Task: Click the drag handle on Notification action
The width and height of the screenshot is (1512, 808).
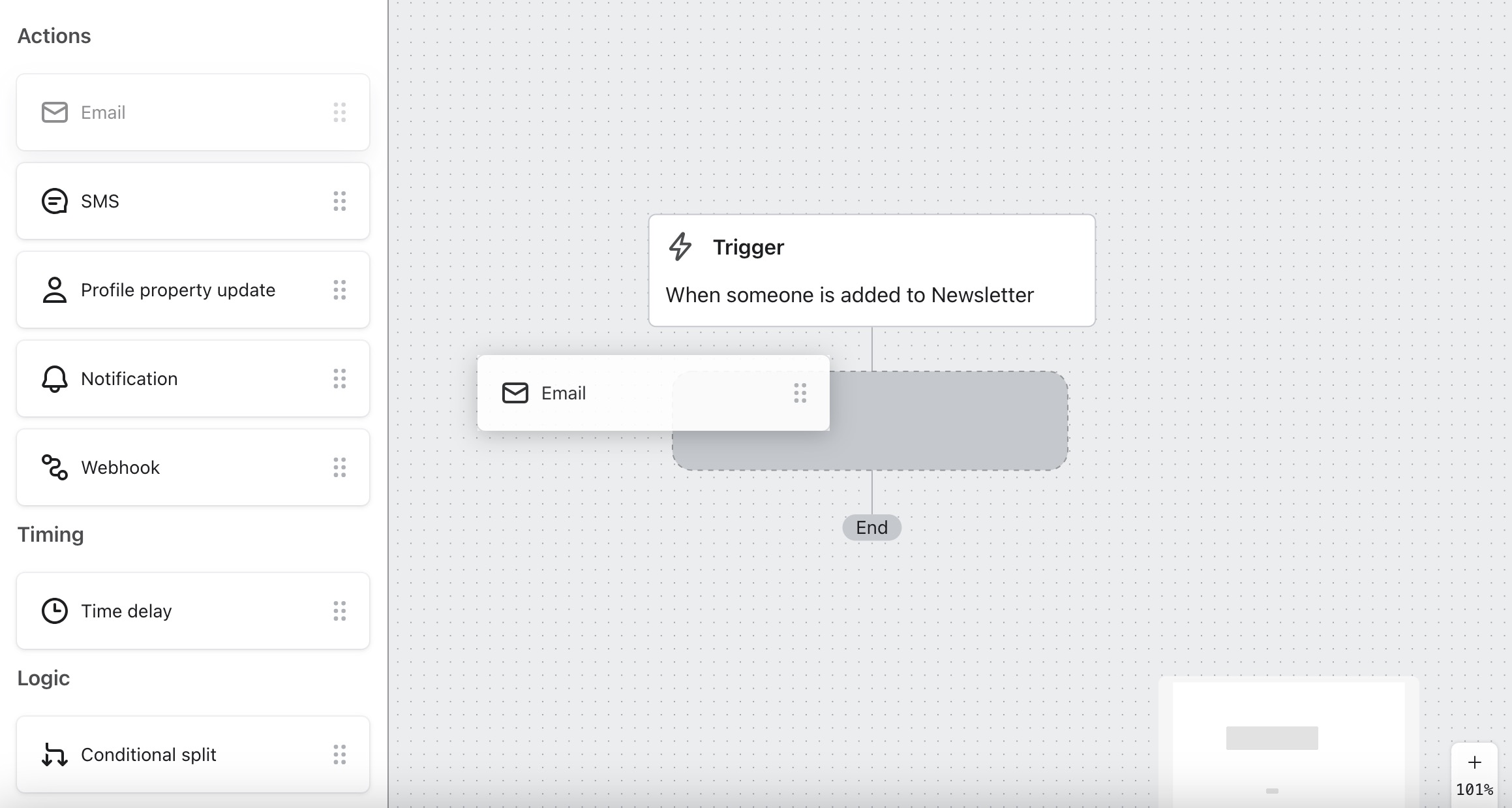Action: pyautogui.click(x=341, y=378)
